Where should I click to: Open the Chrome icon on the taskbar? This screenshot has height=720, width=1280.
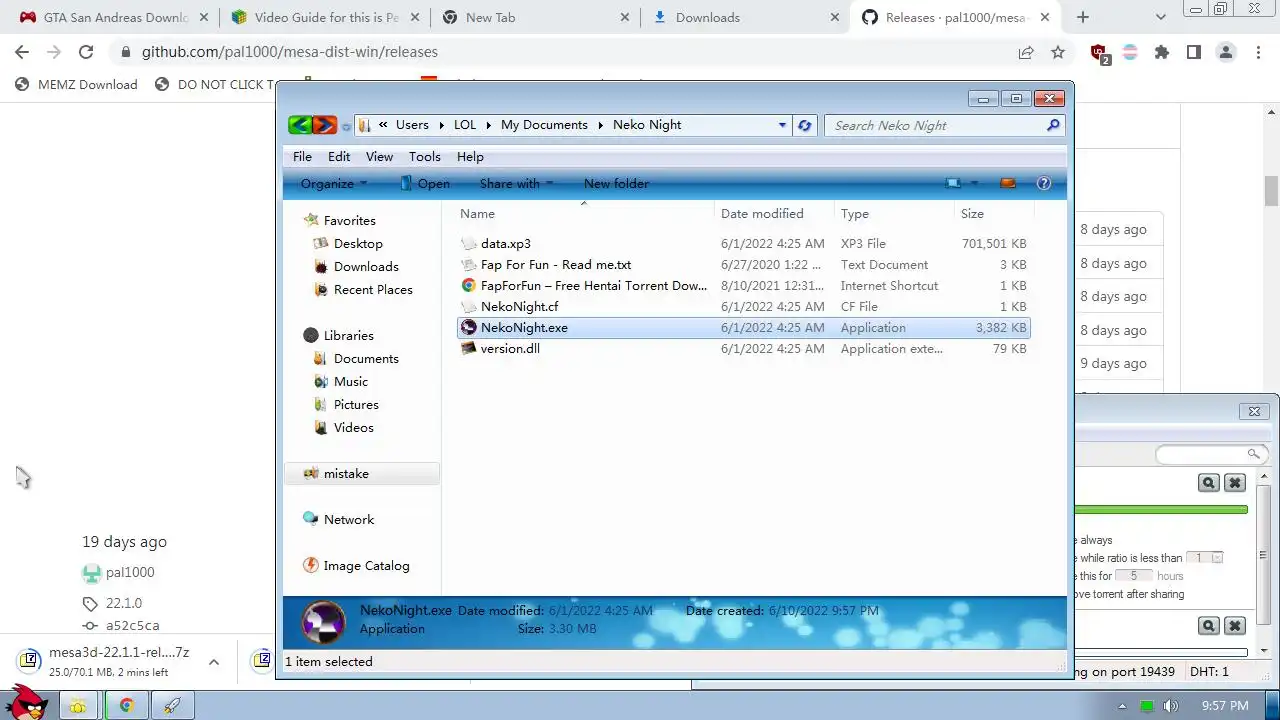126,705
